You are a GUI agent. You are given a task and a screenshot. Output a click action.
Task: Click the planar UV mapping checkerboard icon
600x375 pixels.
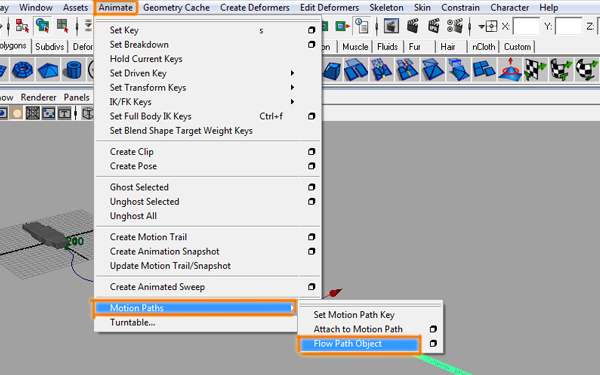point(535,70)
